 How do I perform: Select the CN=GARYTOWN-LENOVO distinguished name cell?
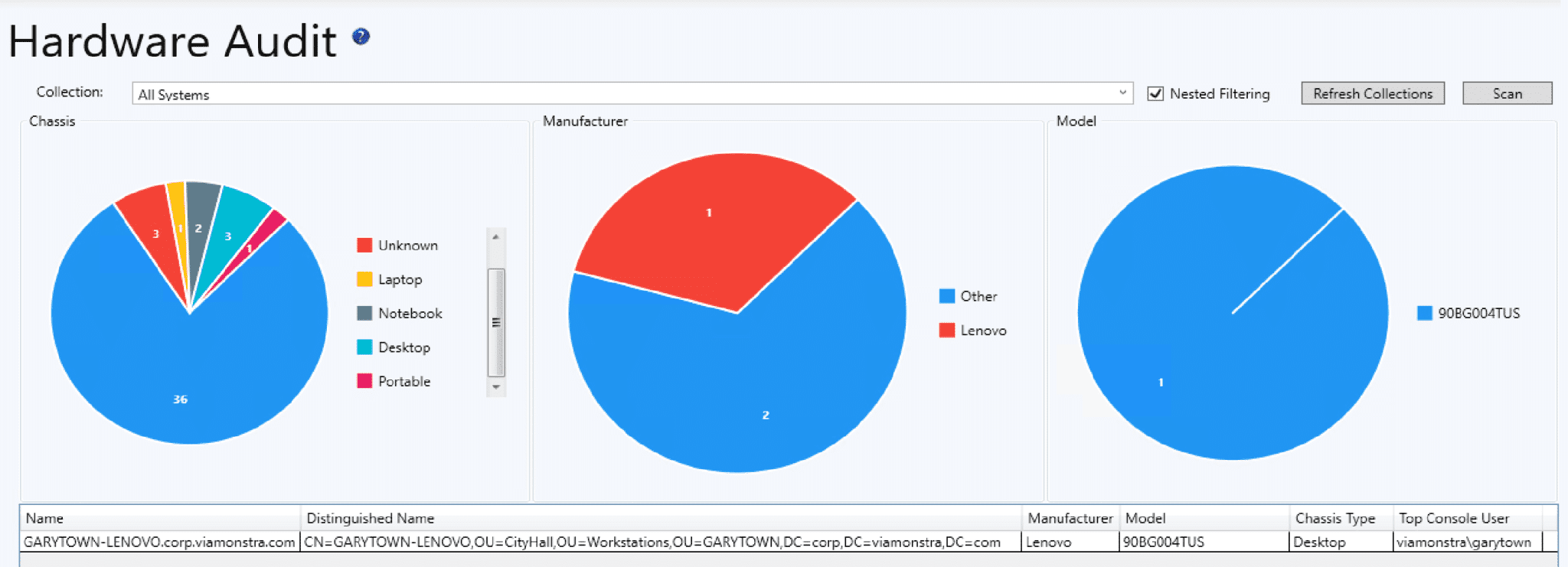click(x=661, y=542)
